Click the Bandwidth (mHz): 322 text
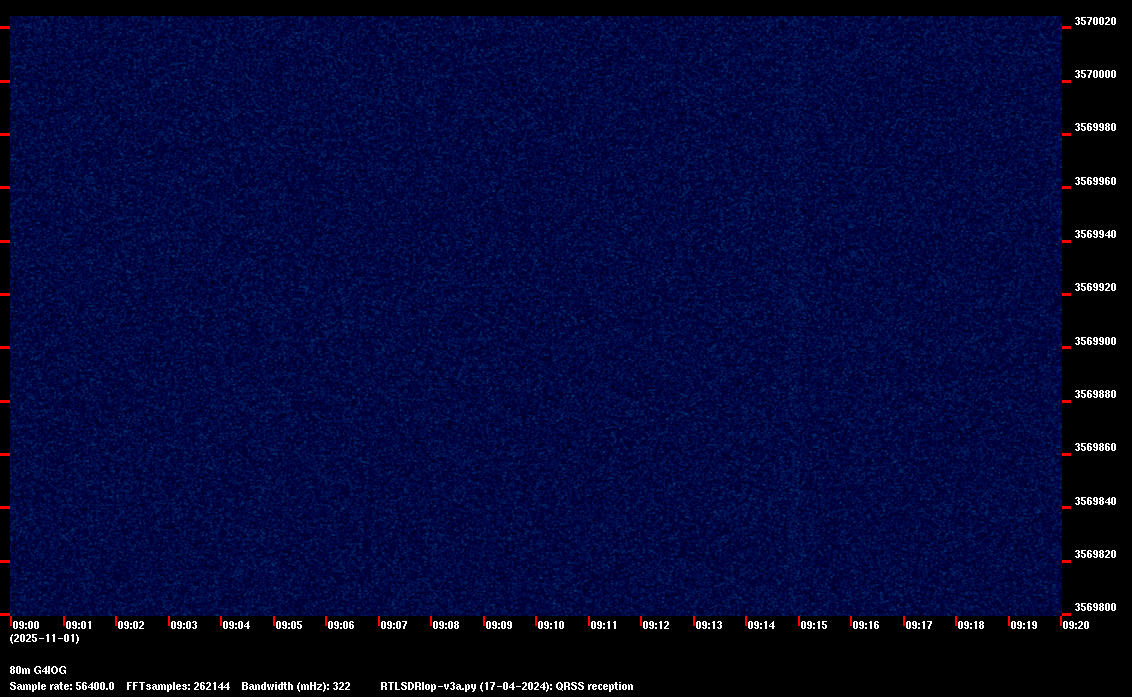 [296, 686]
